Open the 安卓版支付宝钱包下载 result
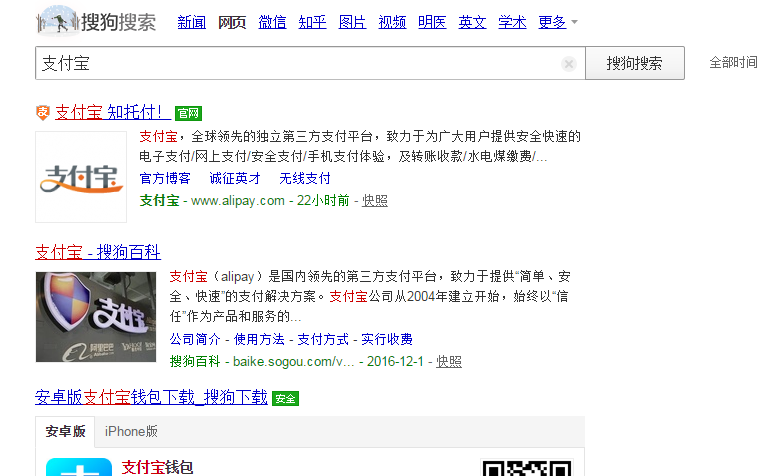 pos(151,397)
